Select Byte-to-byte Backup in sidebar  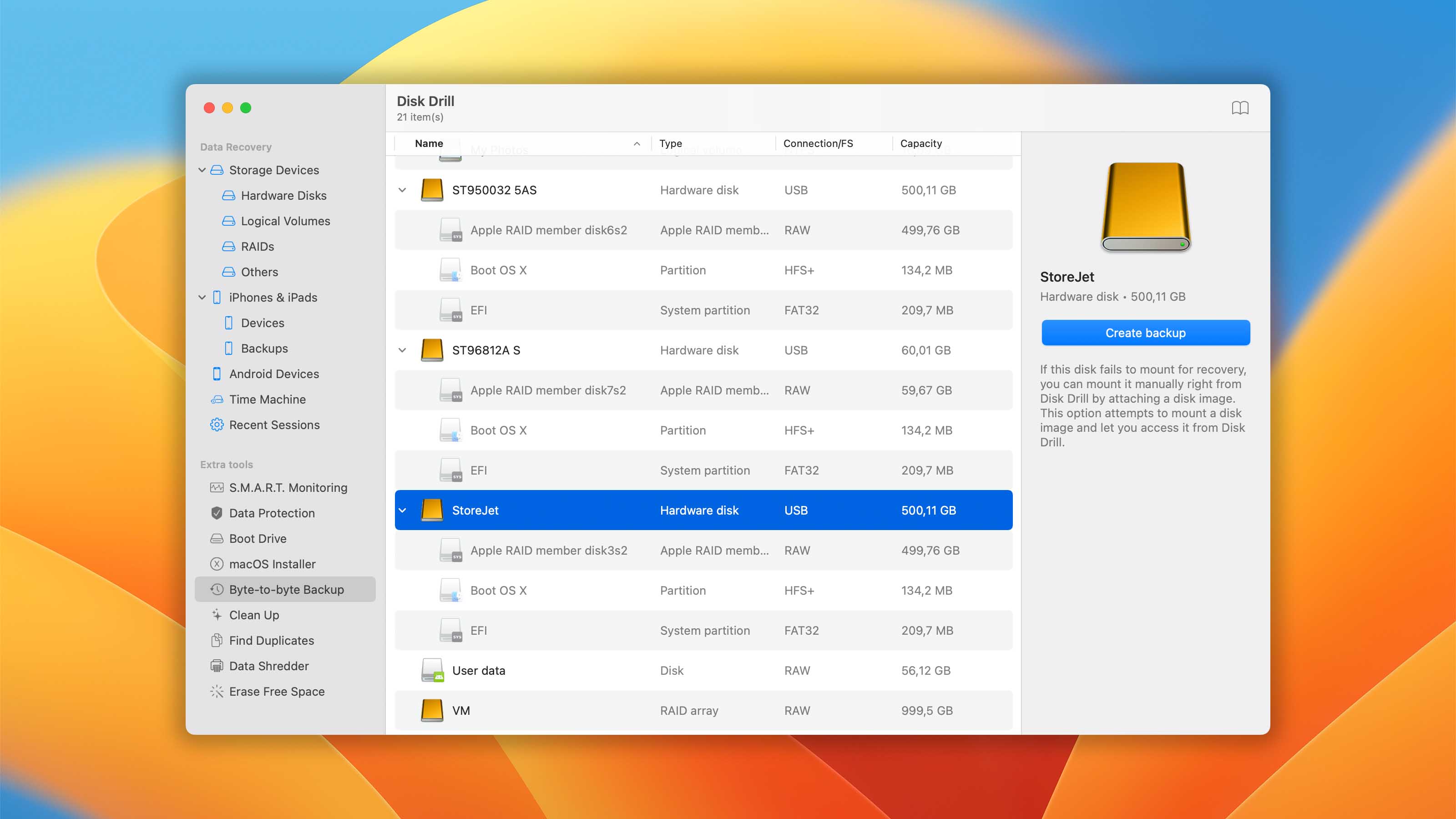286,589
